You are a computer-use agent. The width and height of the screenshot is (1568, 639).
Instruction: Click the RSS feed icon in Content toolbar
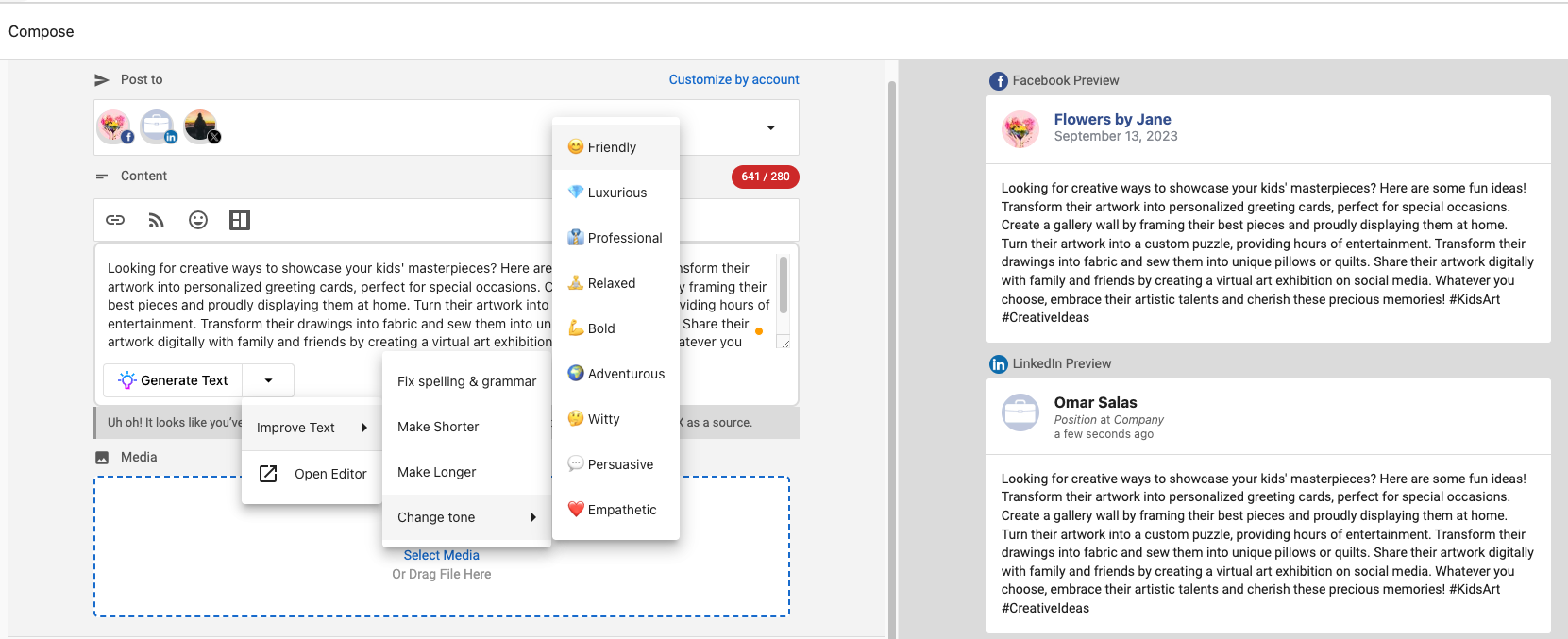(x=157, y=220)
